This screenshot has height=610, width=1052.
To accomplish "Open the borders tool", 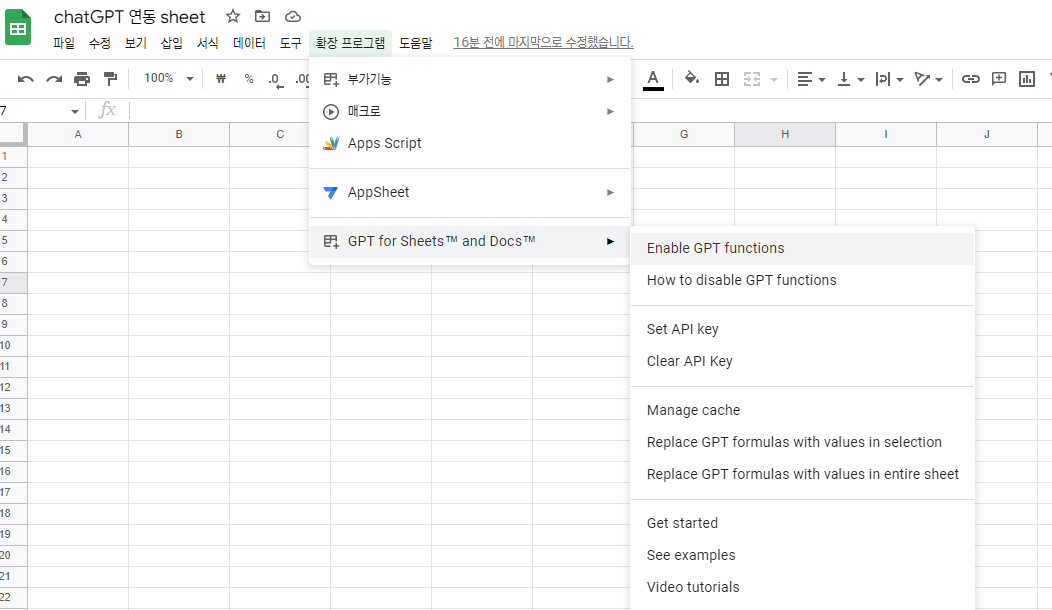I will [721, 79].
